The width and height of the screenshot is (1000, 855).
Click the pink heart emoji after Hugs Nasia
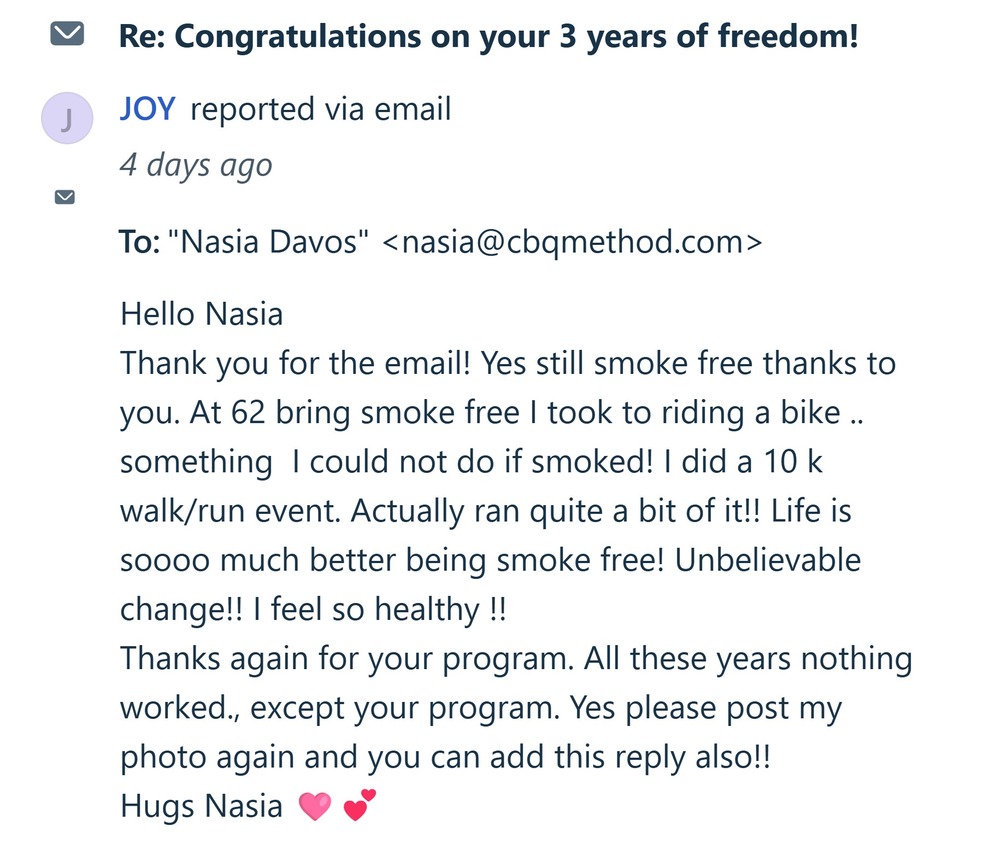click(x=314, y=807)
